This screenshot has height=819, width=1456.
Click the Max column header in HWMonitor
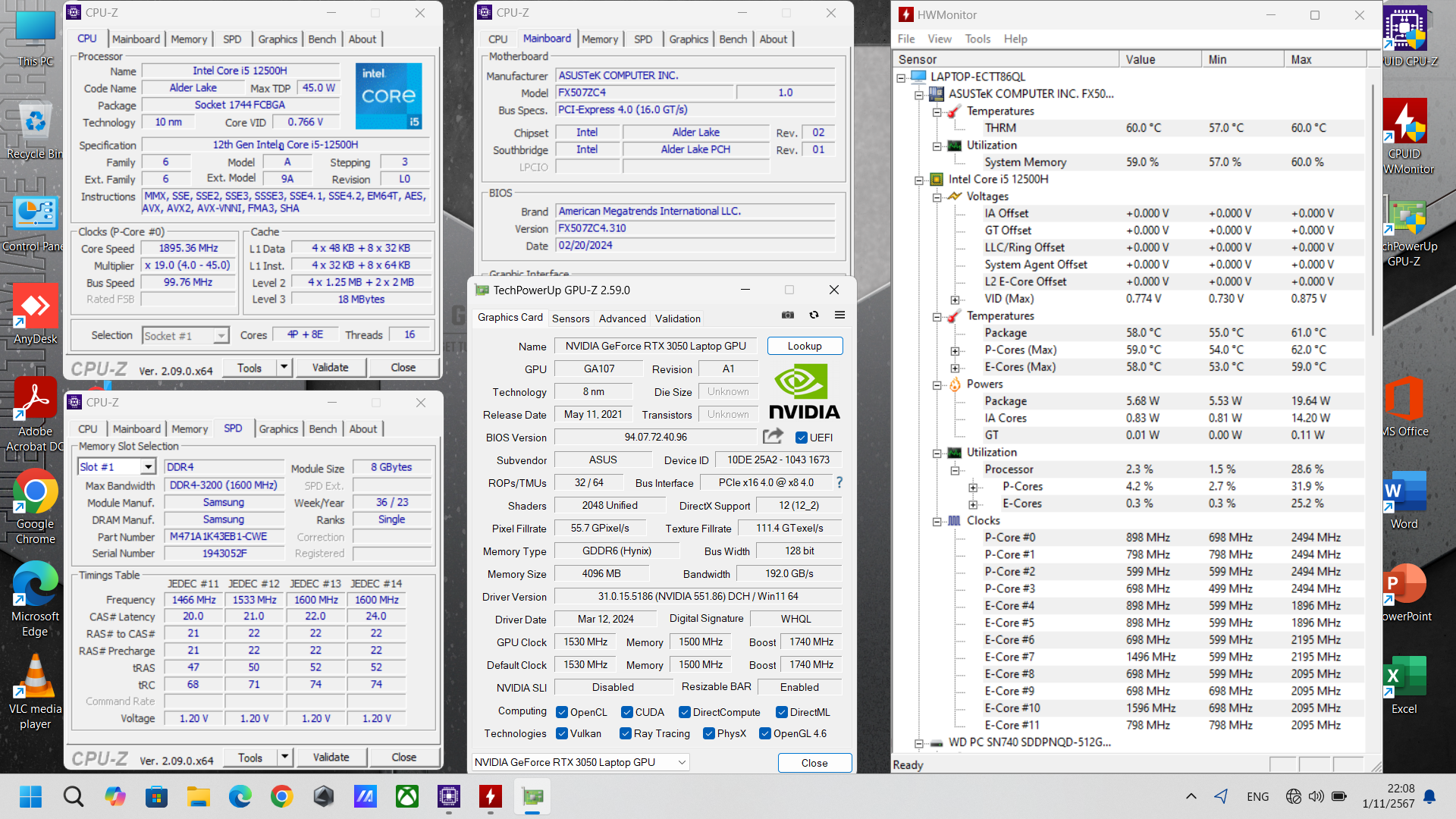point(1326,59)
